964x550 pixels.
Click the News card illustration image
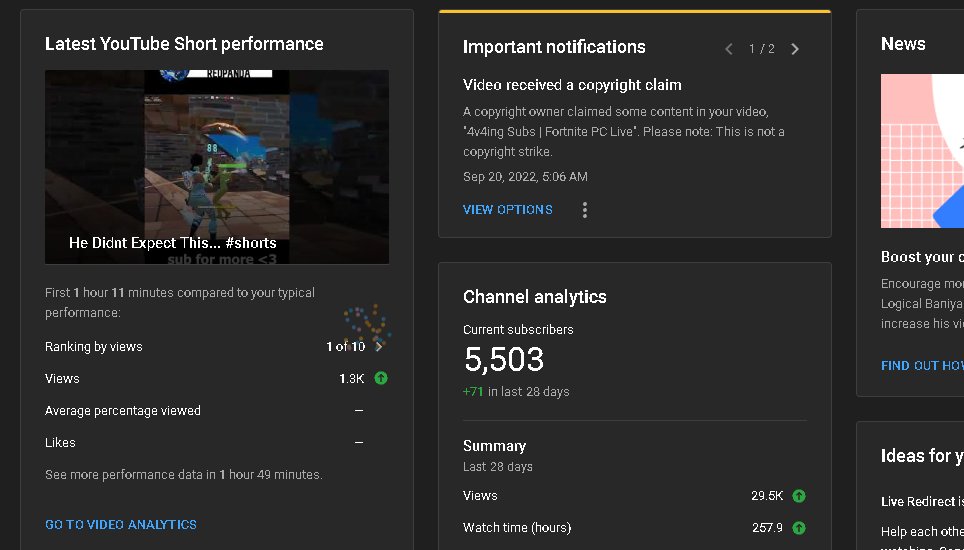(x=922, y=151)
